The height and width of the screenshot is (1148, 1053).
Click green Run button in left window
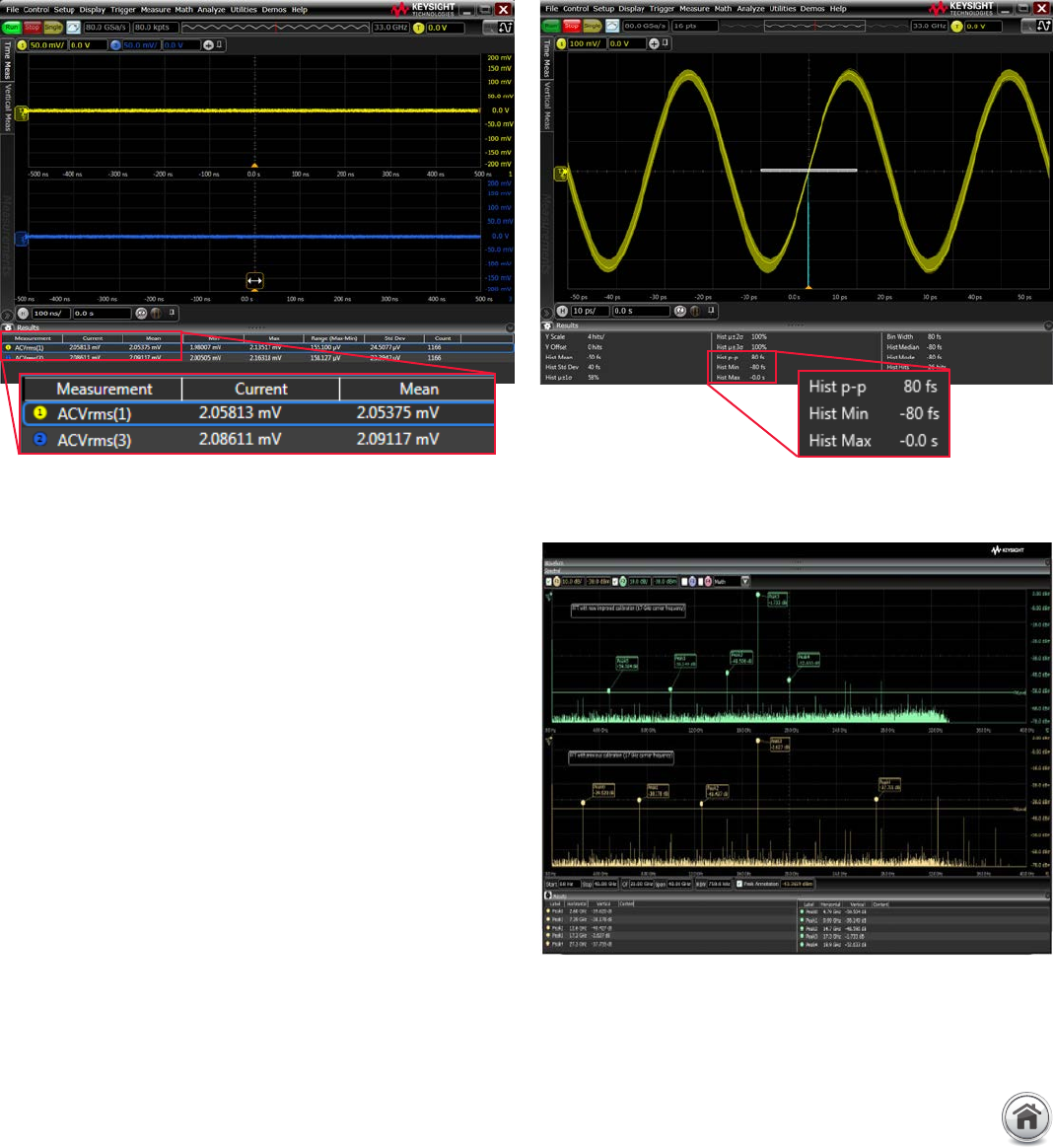pos(12,27)
